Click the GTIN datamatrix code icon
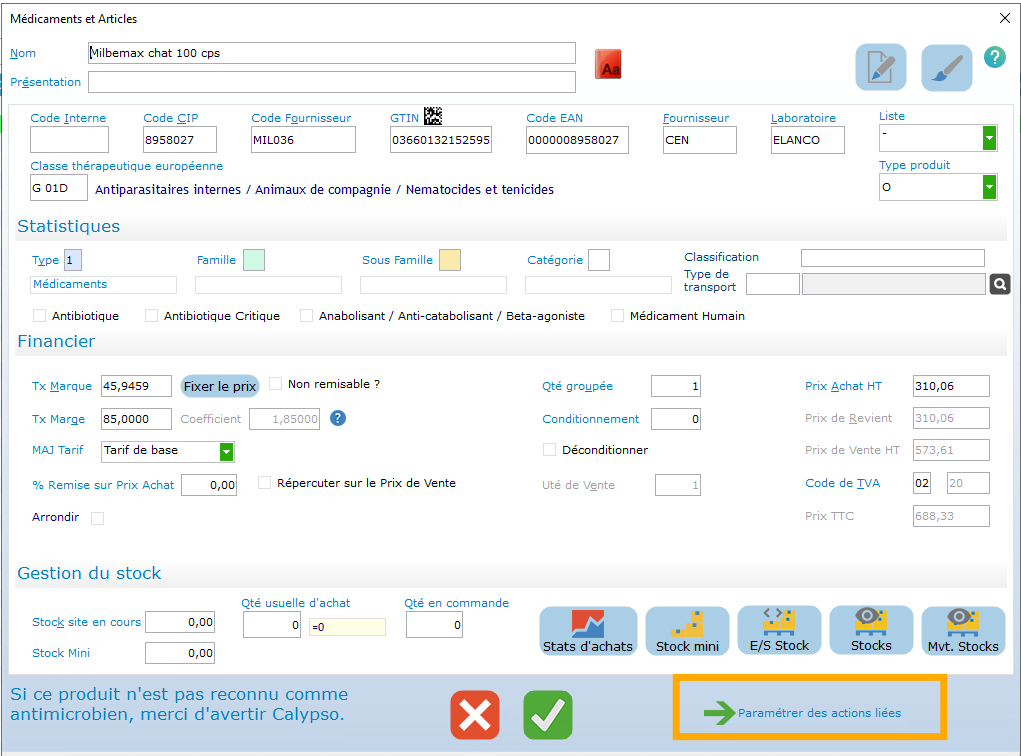1021x756 pixels. [433, 116]
